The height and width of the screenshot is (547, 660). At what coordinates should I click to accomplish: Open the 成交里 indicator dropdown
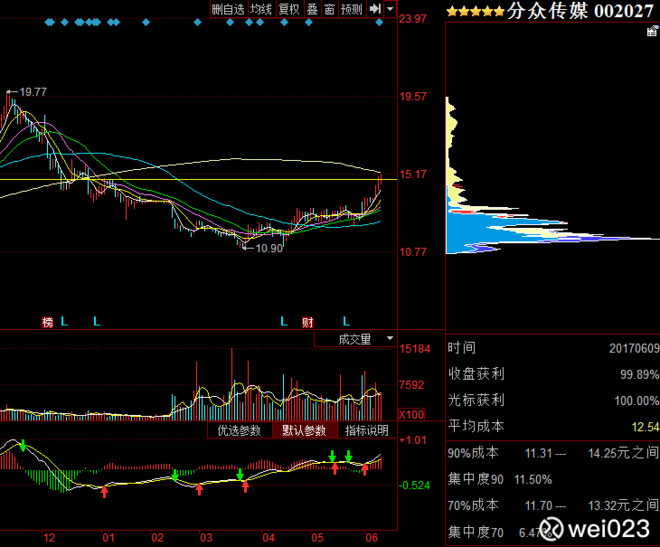pyautogui.click(x=355, y=339)
